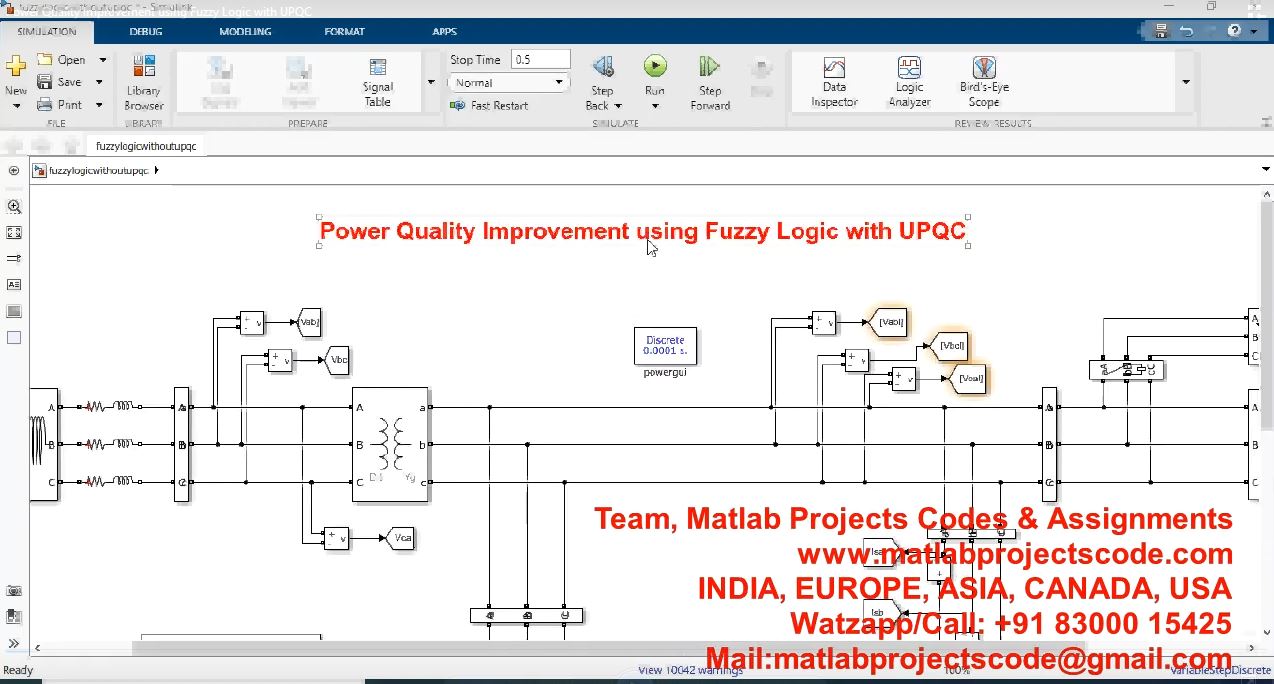The width and height of the screenshot is (1274, 684).
Task: Run the simulation with the green play button
Action: [655, 67]
